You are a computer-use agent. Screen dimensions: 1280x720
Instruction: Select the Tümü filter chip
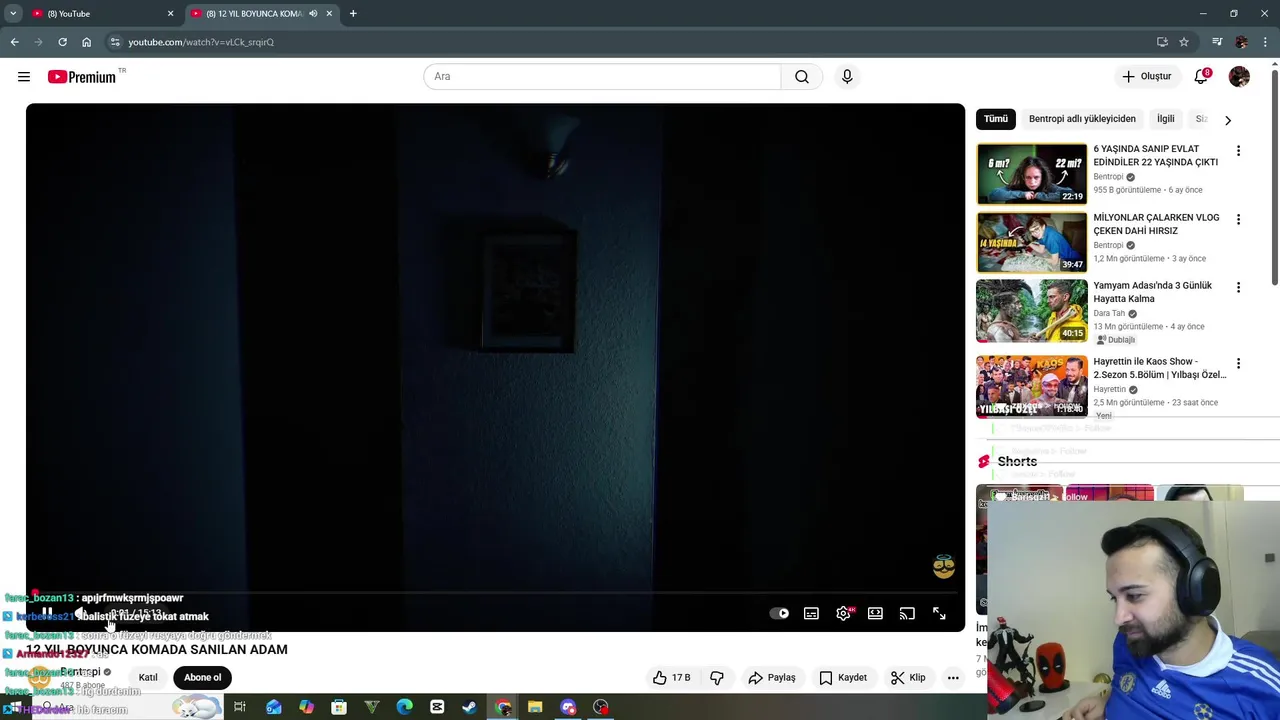[x=996, y=119]
